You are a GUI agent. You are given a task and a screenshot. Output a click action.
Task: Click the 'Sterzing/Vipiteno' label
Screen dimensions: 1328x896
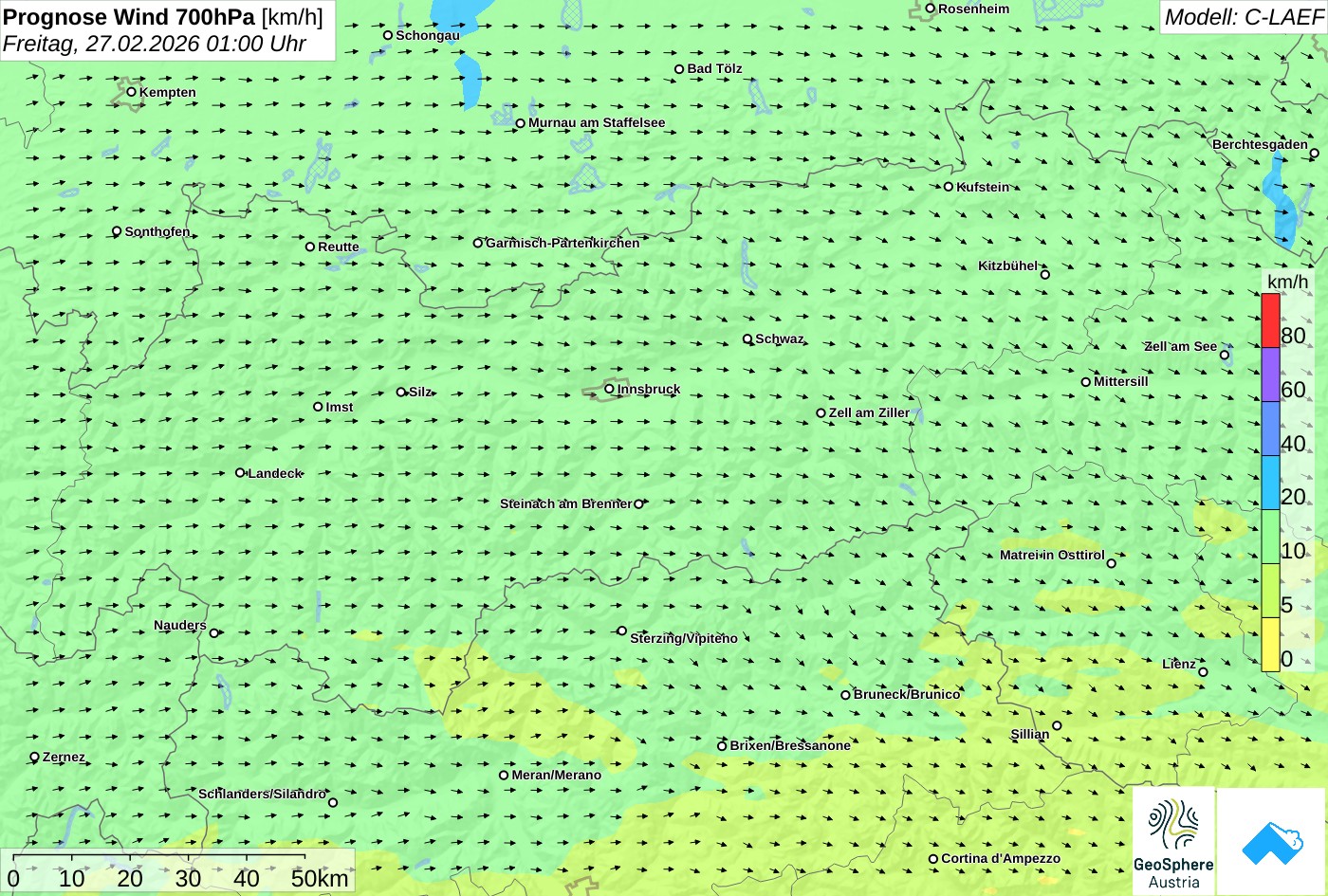[684, 638]
